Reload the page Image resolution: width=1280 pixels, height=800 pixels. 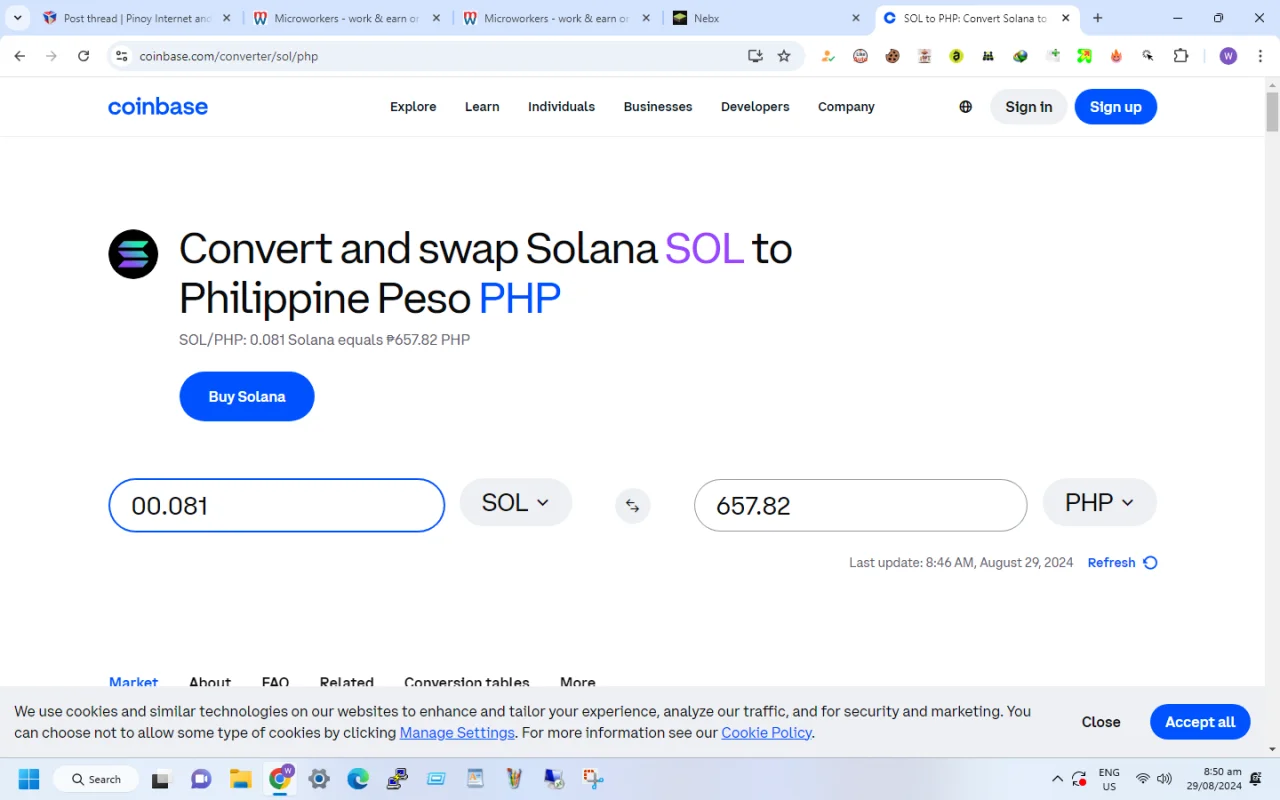tap(84, 56)
